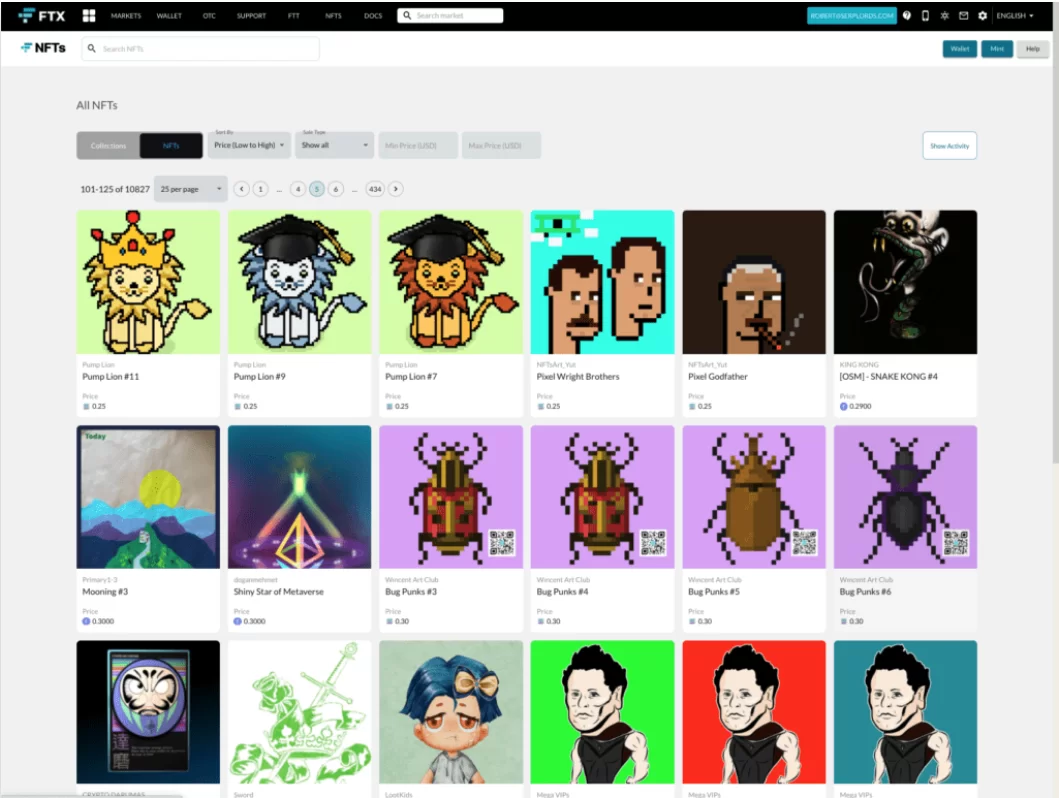Open the WALLET menu
Viewport: 1059px width, 798px height.
coord(169,16)
